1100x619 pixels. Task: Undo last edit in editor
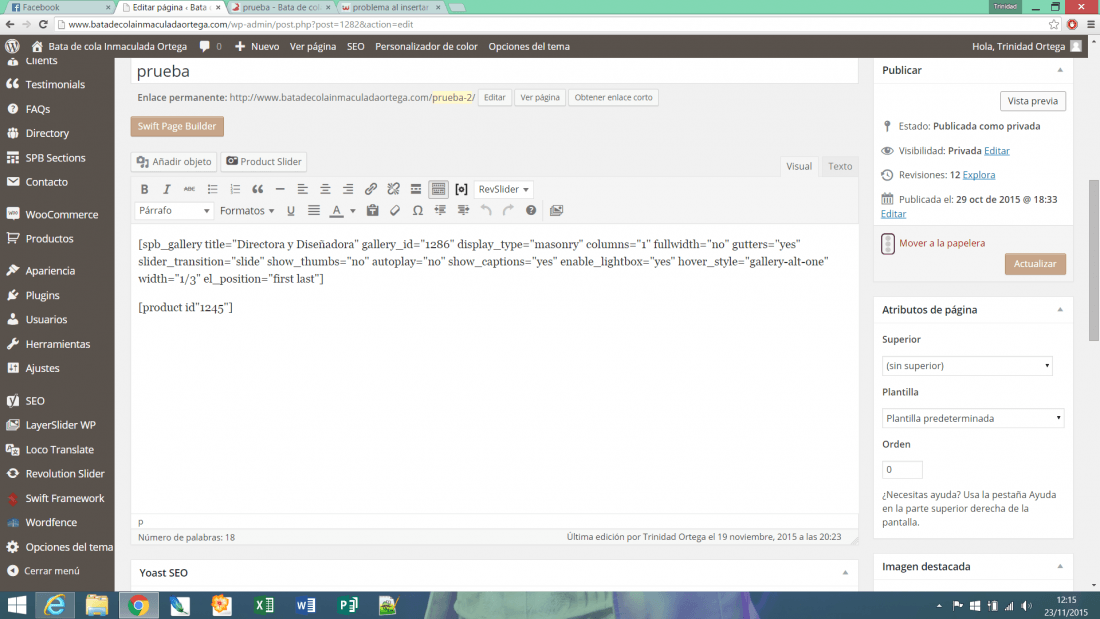[485, 211]
